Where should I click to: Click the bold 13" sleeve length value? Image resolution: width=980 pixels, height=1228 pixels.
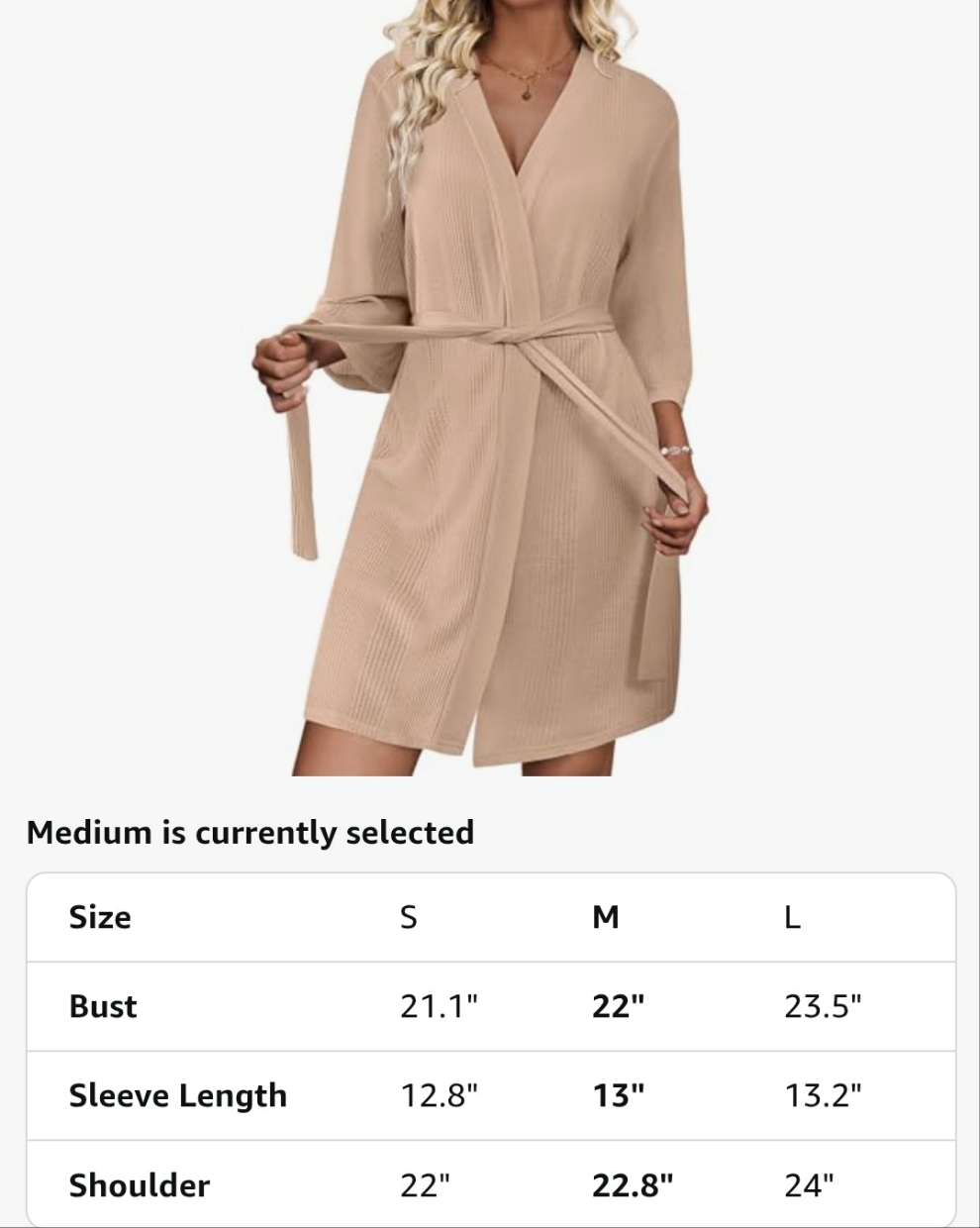tap(619, 1095)
